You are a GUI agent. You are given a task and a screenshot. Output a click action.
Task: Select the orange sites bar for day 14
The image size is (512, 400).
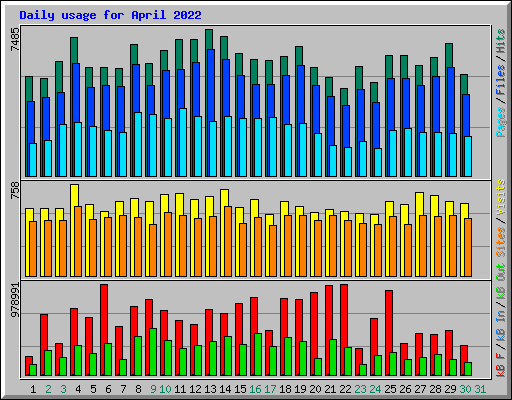point(228,241)
